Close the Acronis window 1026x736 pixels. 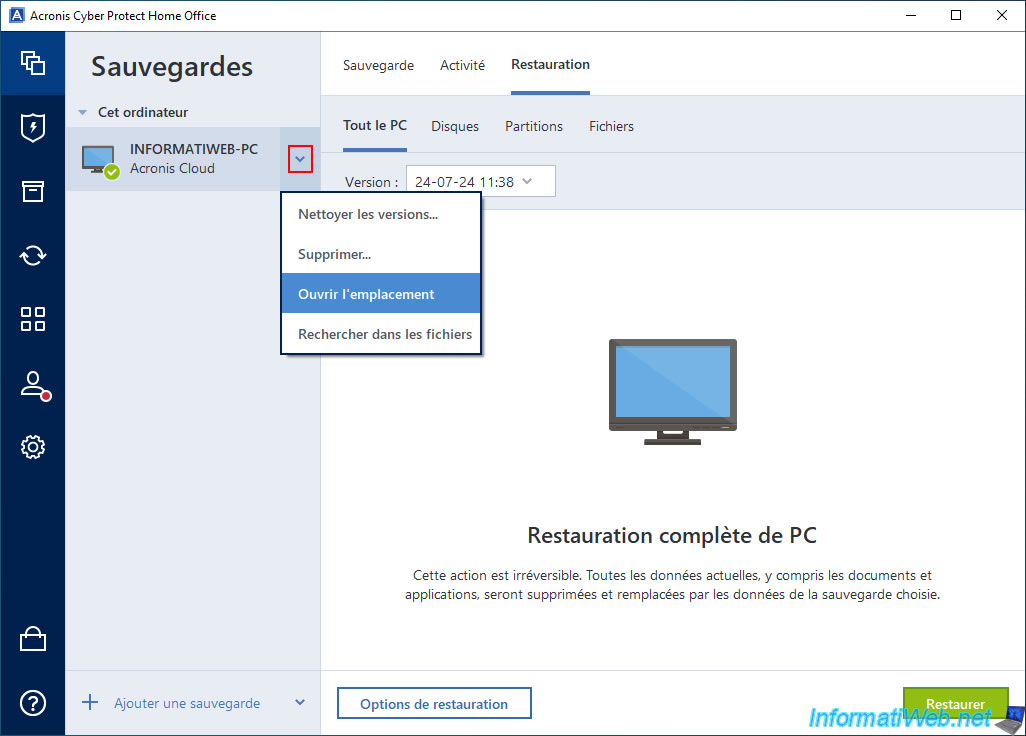coord(1002,15)
